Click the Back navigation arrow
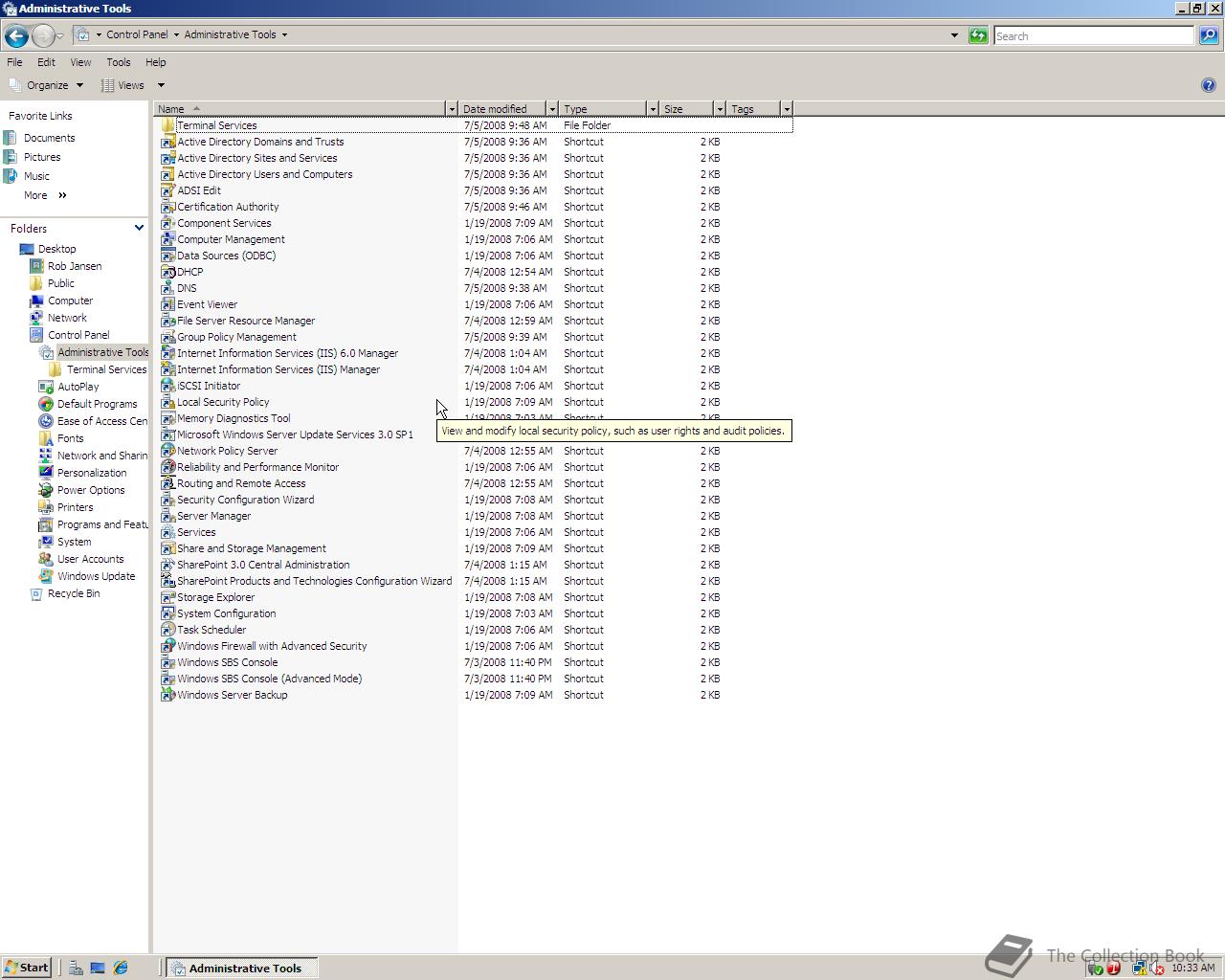This screenshot has width=1225, height=980. click(15, 36)
